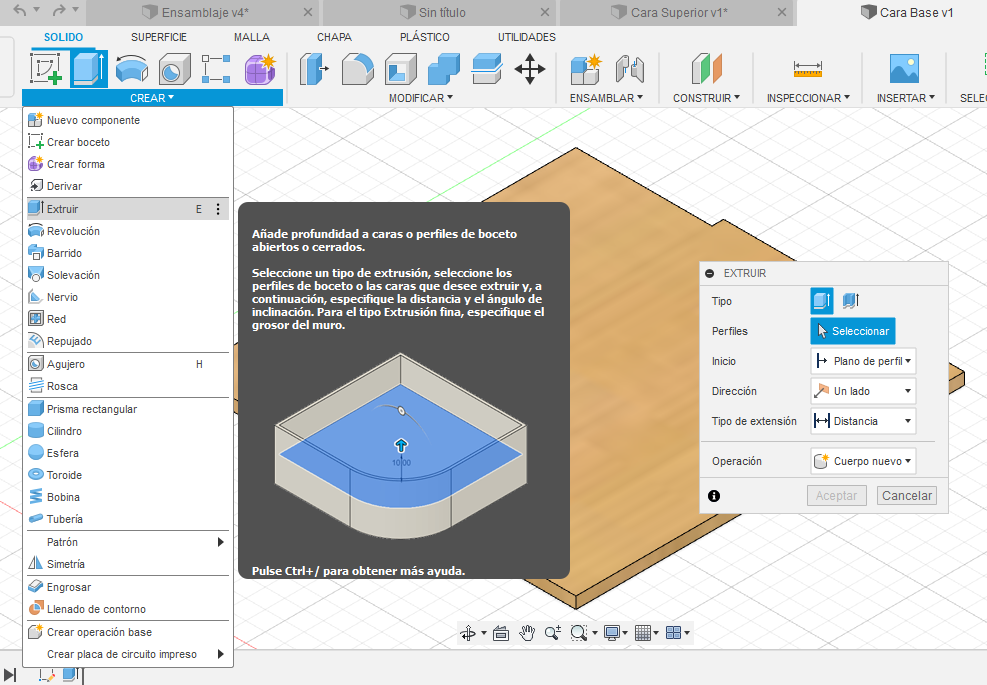Click the undo arrow

[20, 10]
